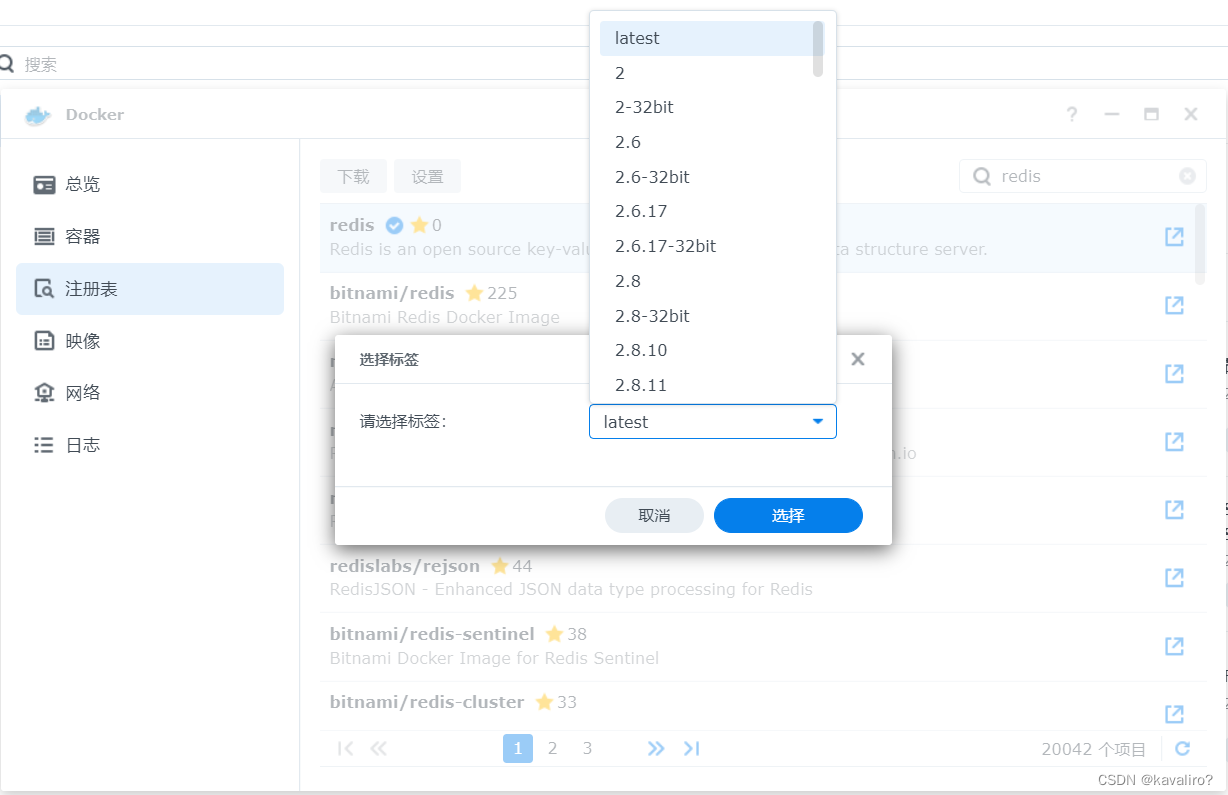Focus the top search (搜索) field
The height and width of the screenshot is (795, 1228).
pos(614,64)
